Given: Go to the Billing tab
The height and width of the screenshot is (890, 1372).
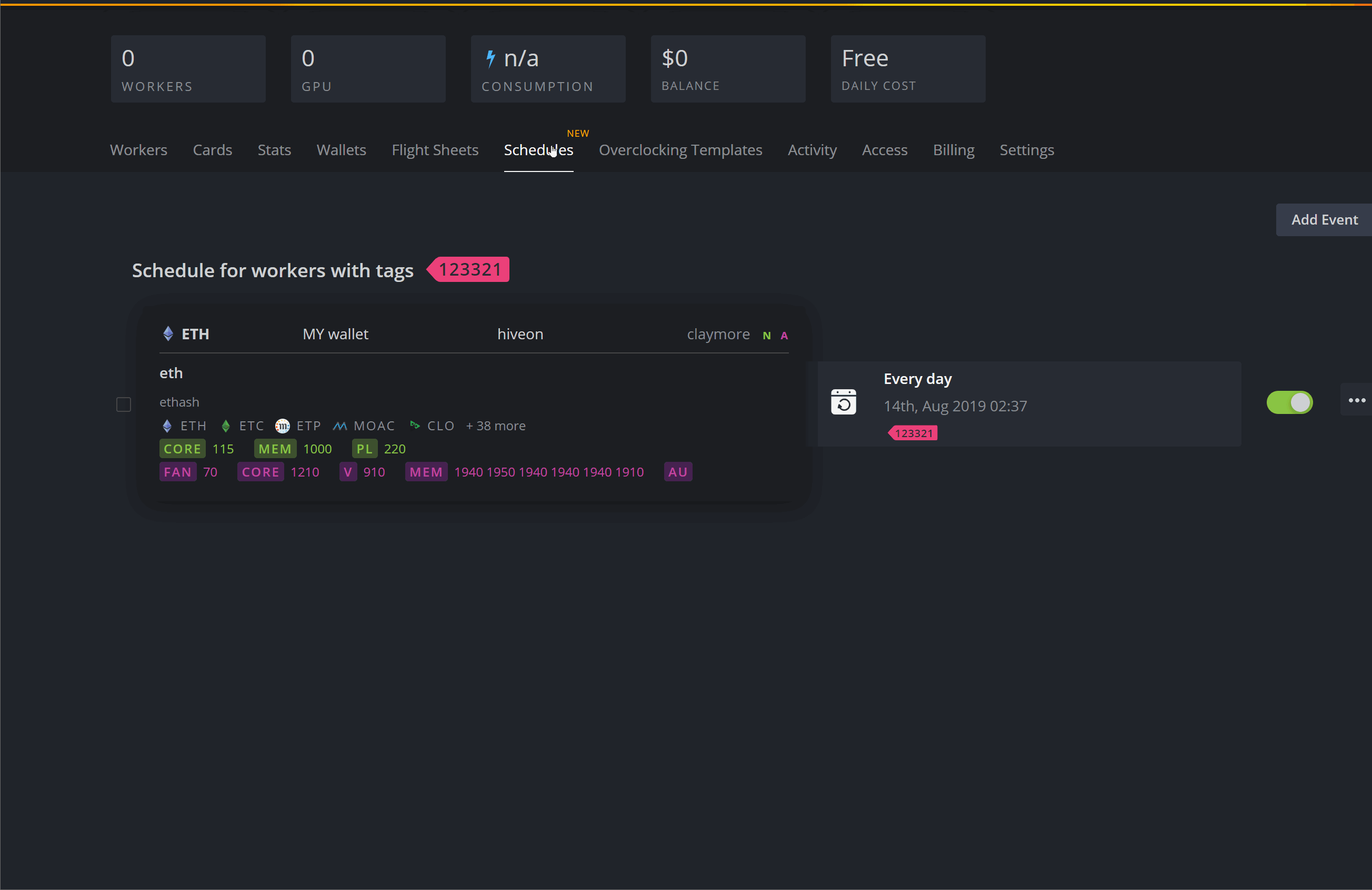Looking at the screenshot, I should coord(954,150).
